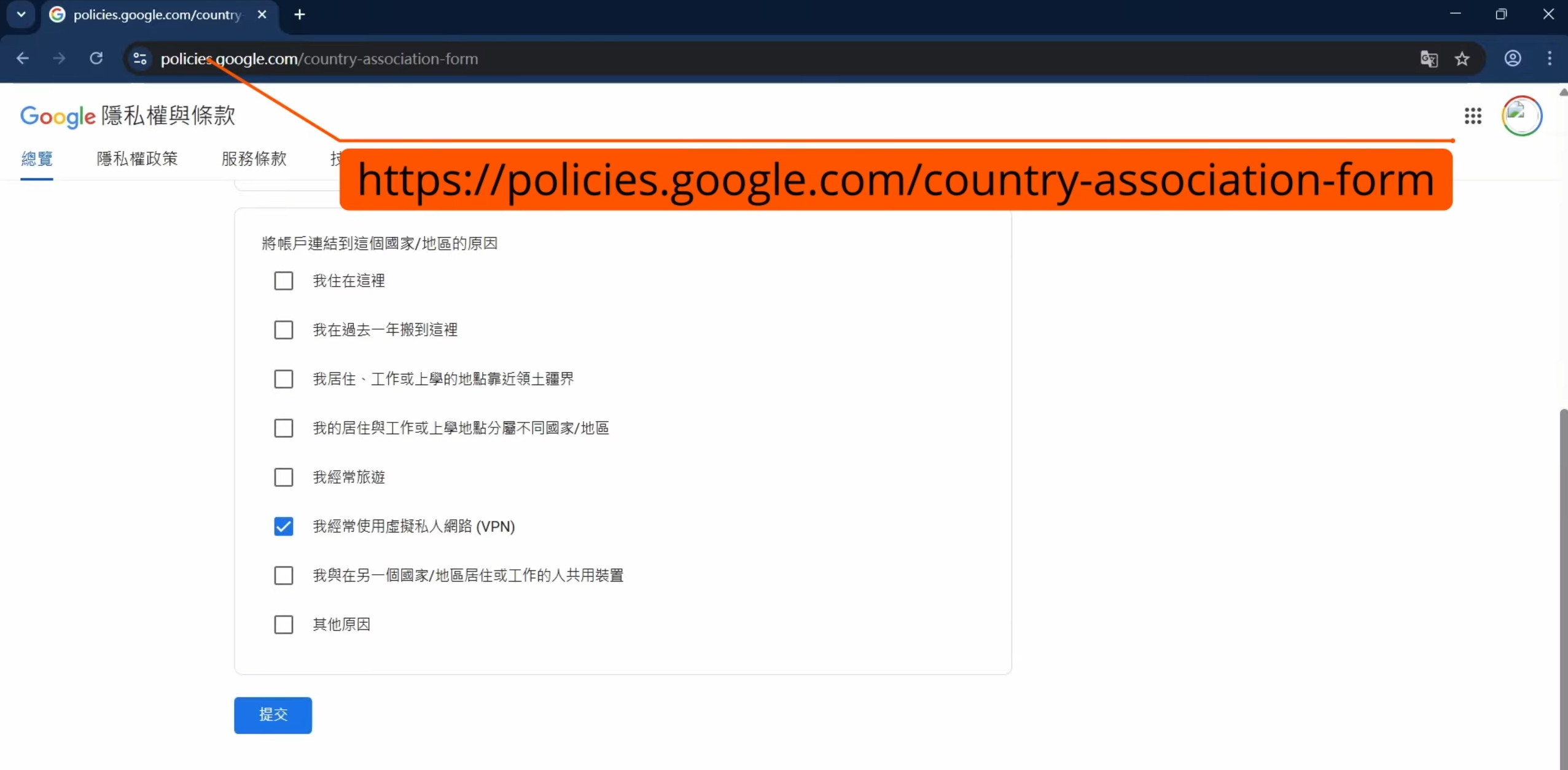
Task: Open Chrome profile icon in toolbar
Action: 1513,58
